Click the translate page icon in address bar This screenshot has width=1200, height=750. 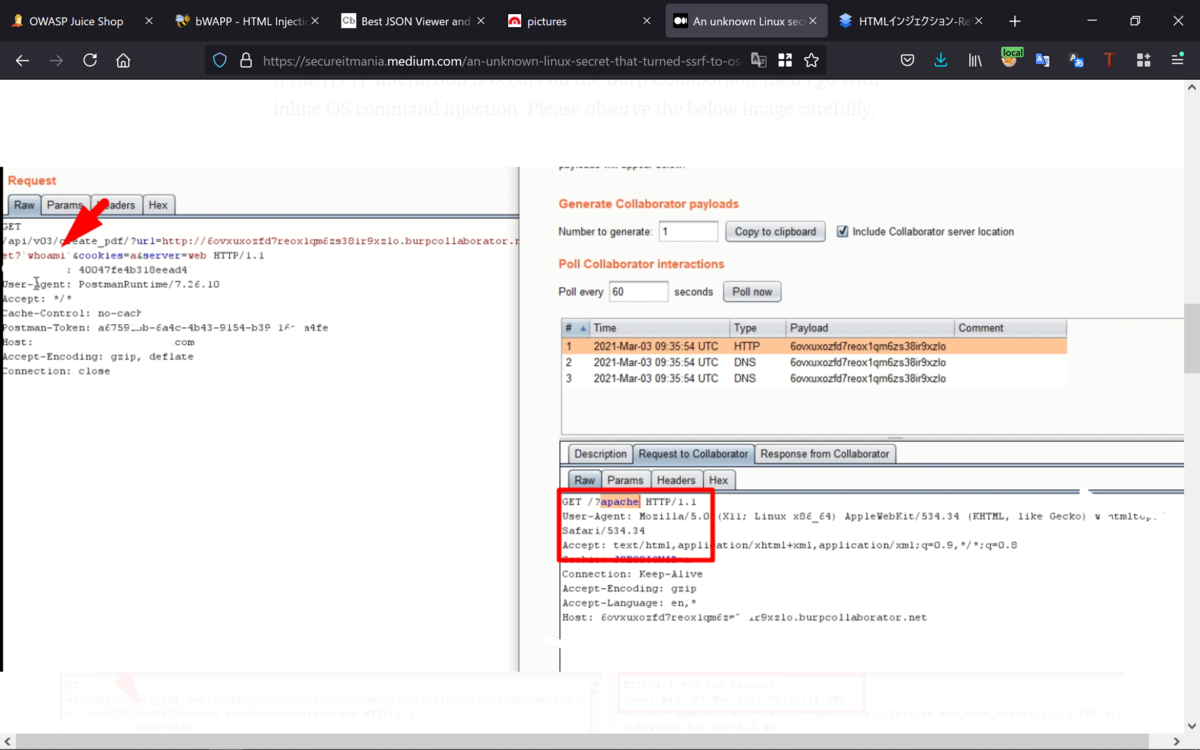759,60
